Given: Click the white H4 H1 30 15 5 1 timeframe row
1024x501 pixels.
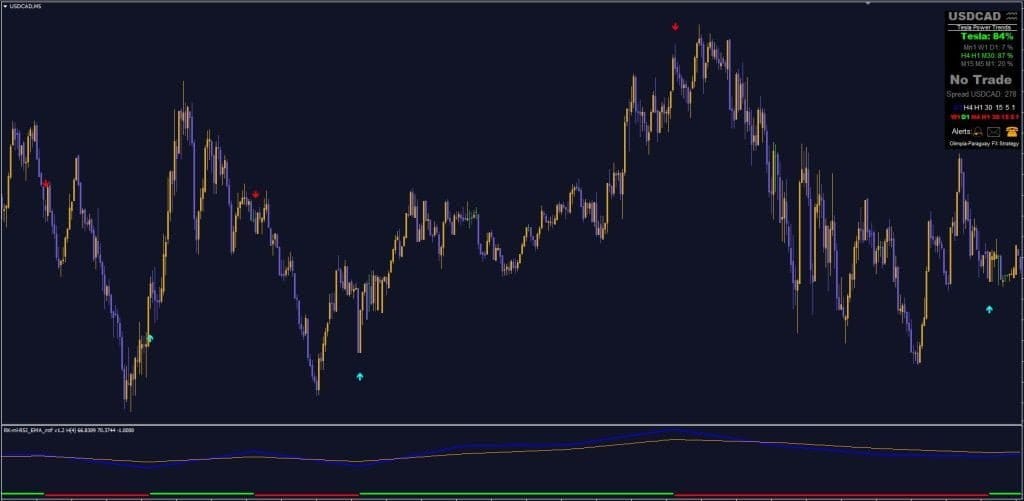Looking at the screenshot, I should tap(987, 106).
